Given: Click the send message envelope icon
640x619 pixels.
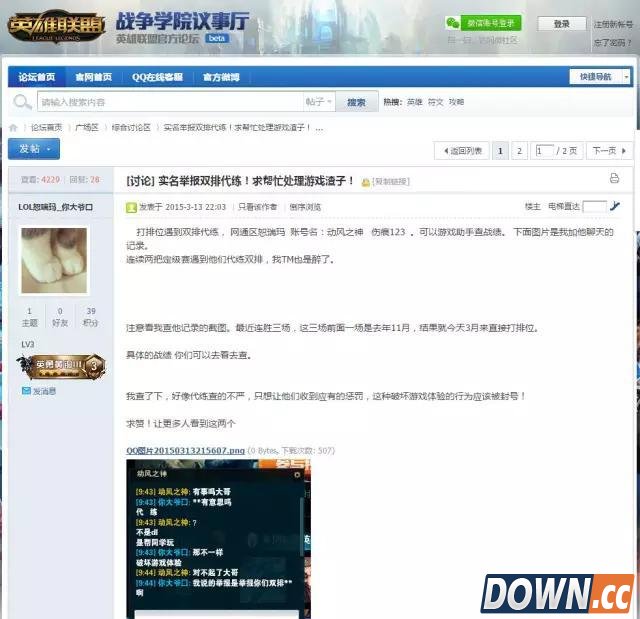Looking at the screenshot, I should click(x=26, y=391).
